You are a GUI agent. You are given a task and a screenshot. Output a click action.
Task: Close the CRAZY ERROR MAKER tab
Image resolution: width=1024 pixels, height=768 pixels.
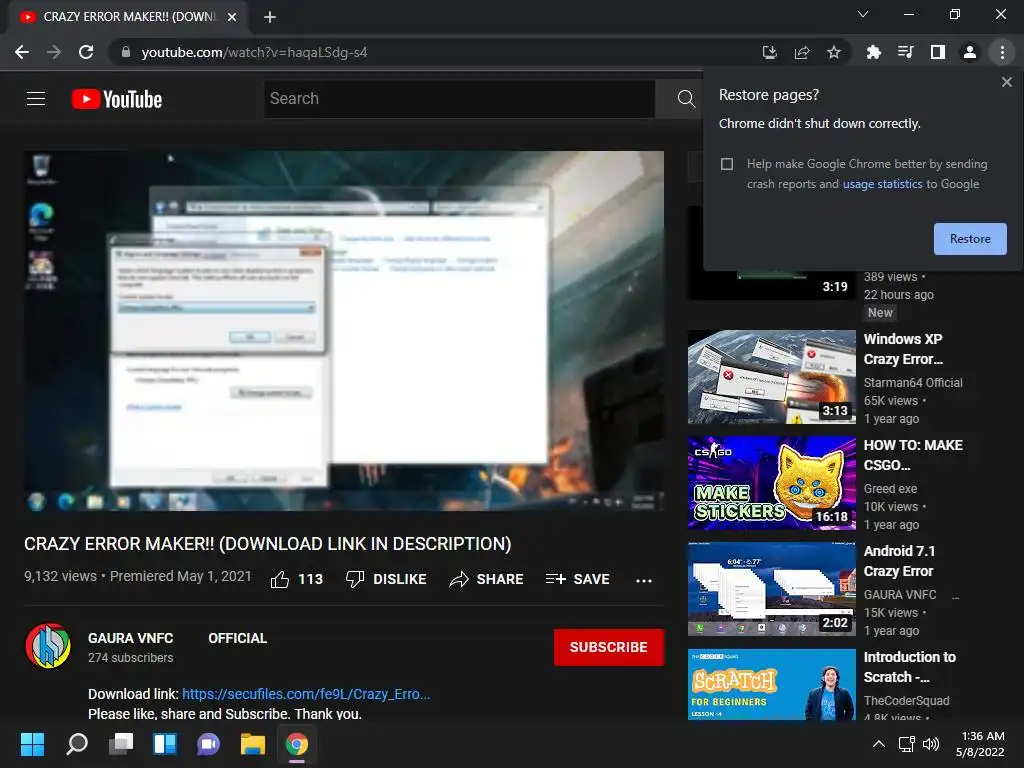(232, 17)
